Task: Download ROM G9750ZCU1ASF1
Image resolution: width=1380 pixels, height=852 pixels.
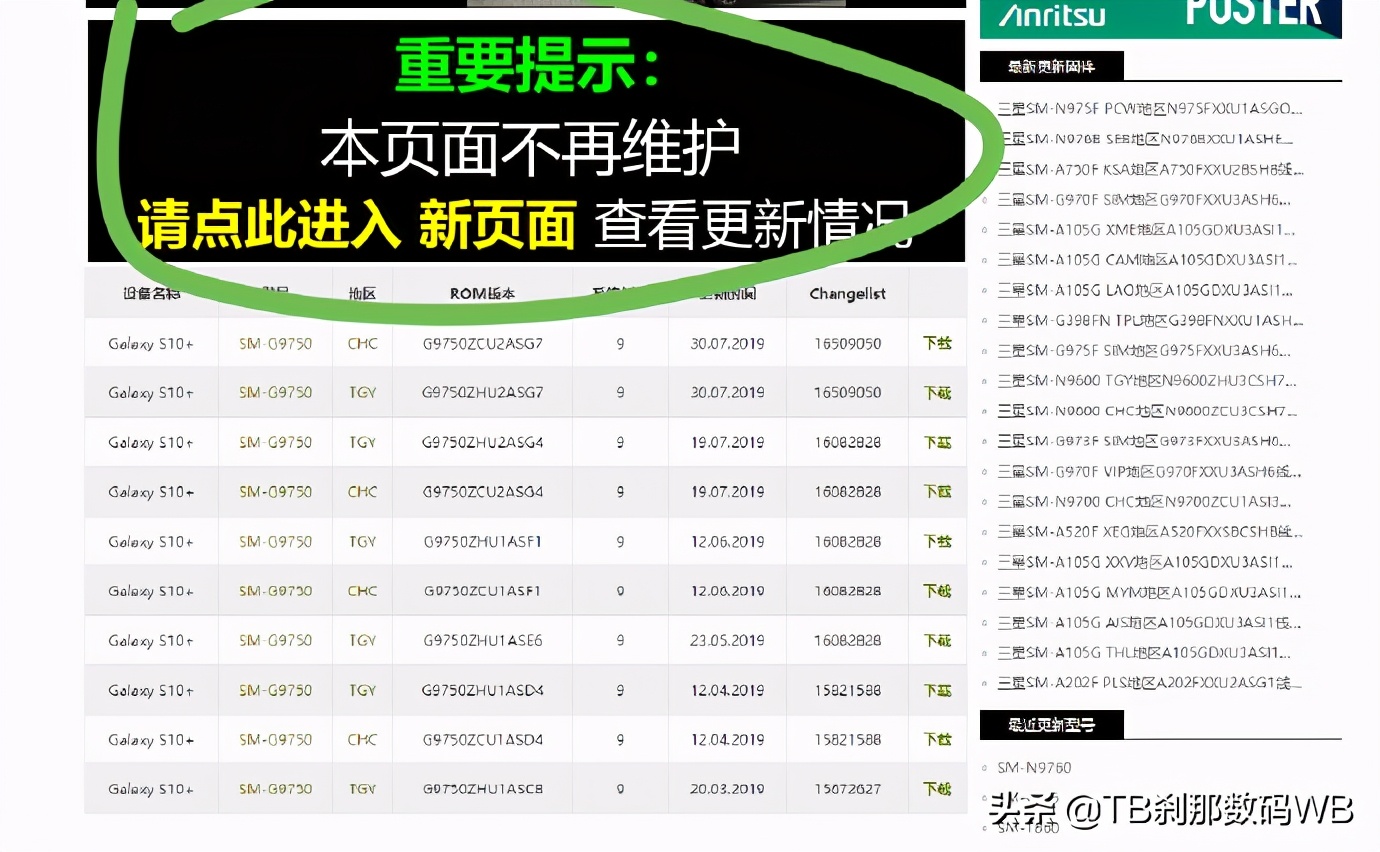Action: coord(937,591)
